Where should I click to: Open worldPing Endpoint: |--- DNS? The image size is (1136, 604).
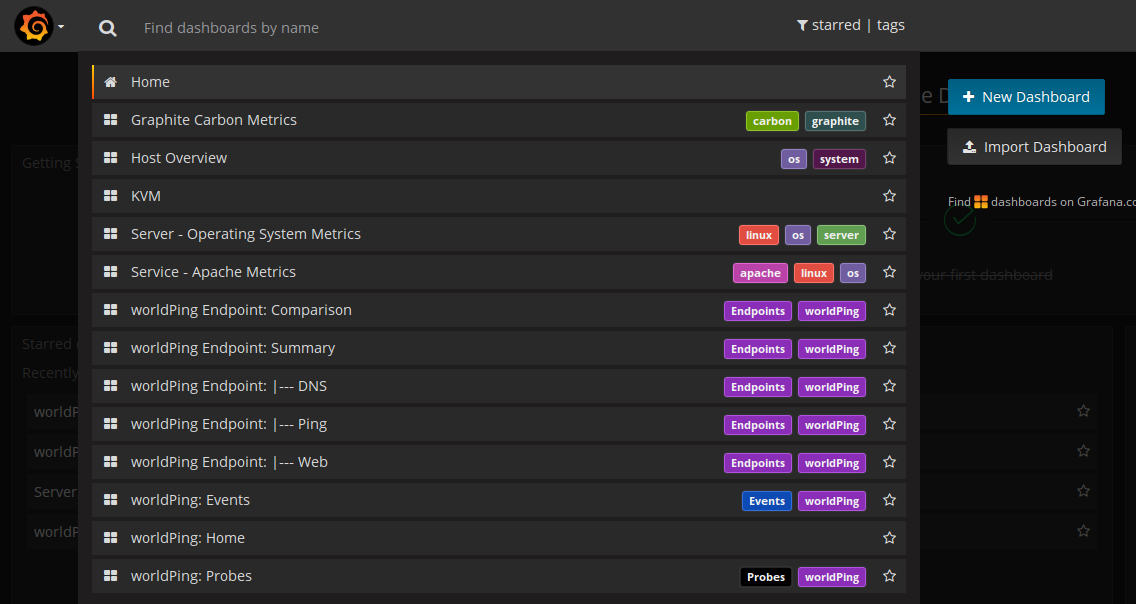click(x=498, y=386)
